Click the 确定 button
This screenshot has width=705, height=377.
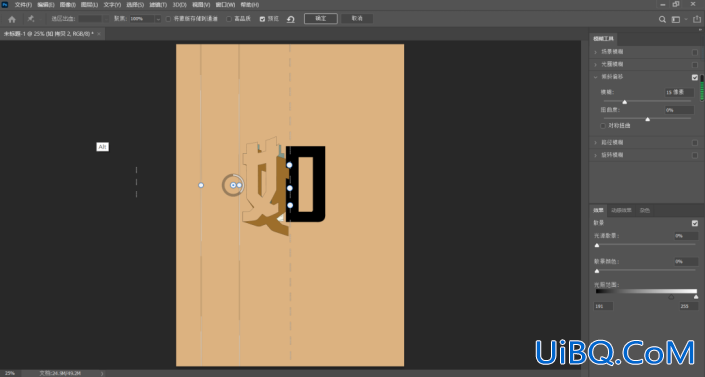(321, 18)
